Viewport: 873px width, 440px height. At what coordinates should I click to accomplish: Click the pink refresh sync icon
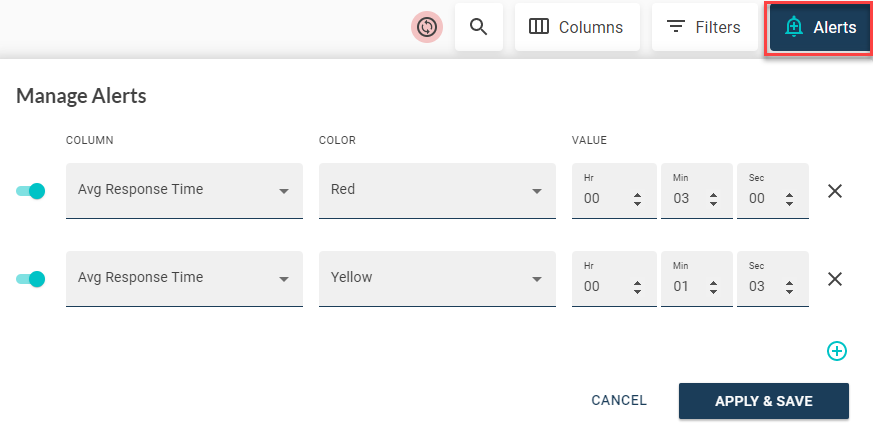(x=427, y=27)
